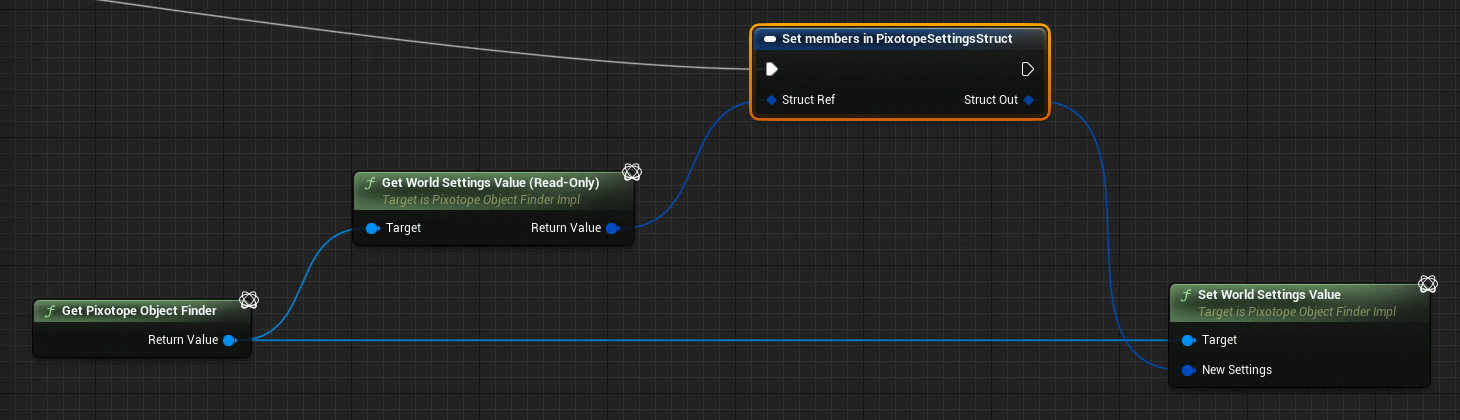Click the struct icon in Set members header
This screenshot has width=1460, height=420.
(x=769, y=39)
